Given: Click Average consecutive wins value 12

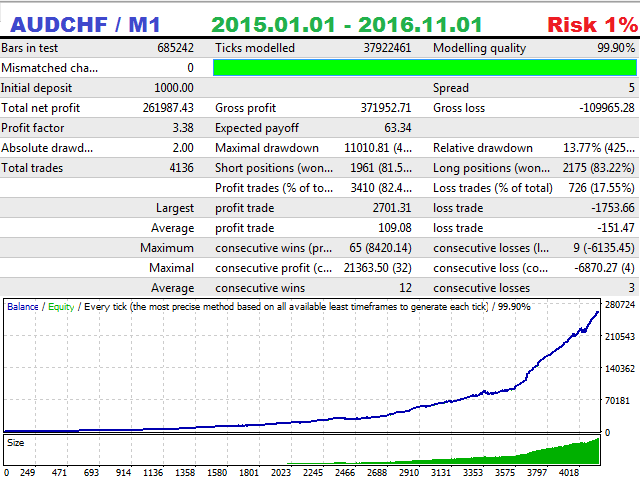Looking at the screenshot, I should [x=405, y=288].
